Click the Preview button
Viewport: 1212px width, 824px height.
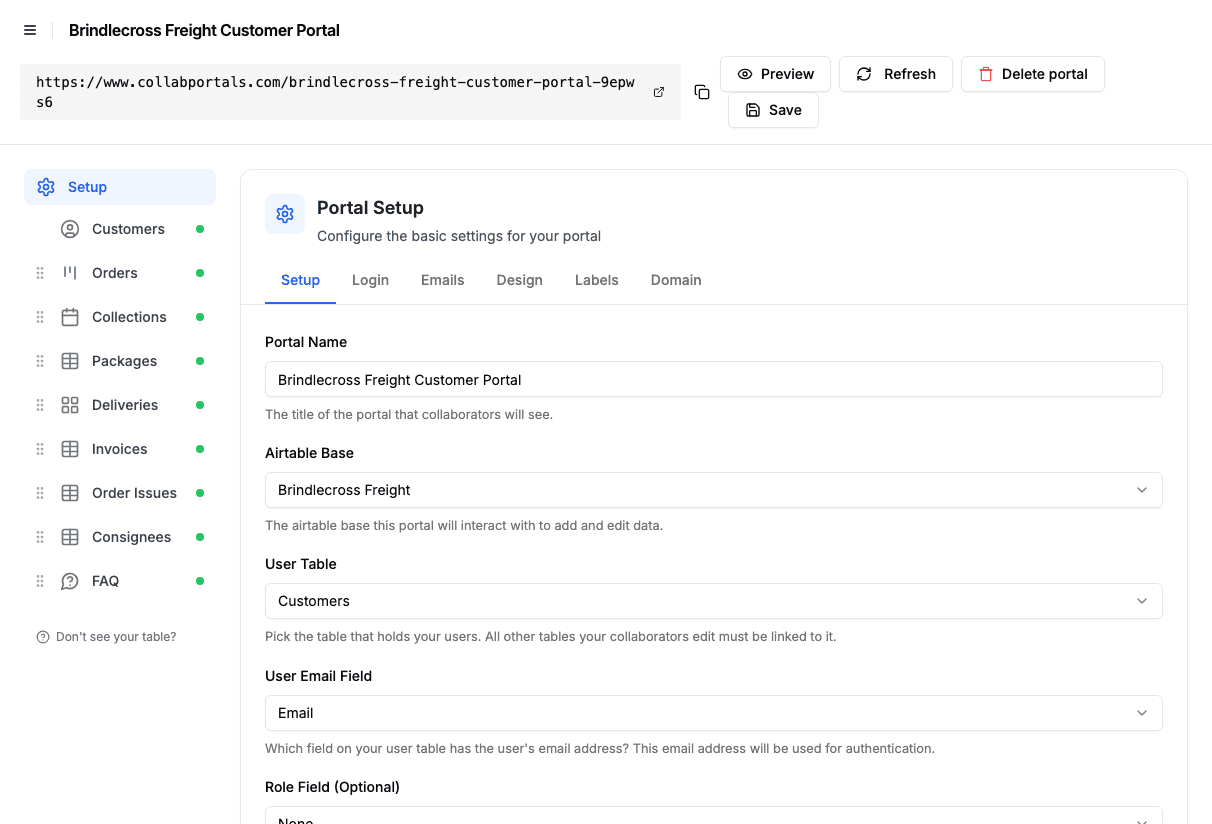775,74
